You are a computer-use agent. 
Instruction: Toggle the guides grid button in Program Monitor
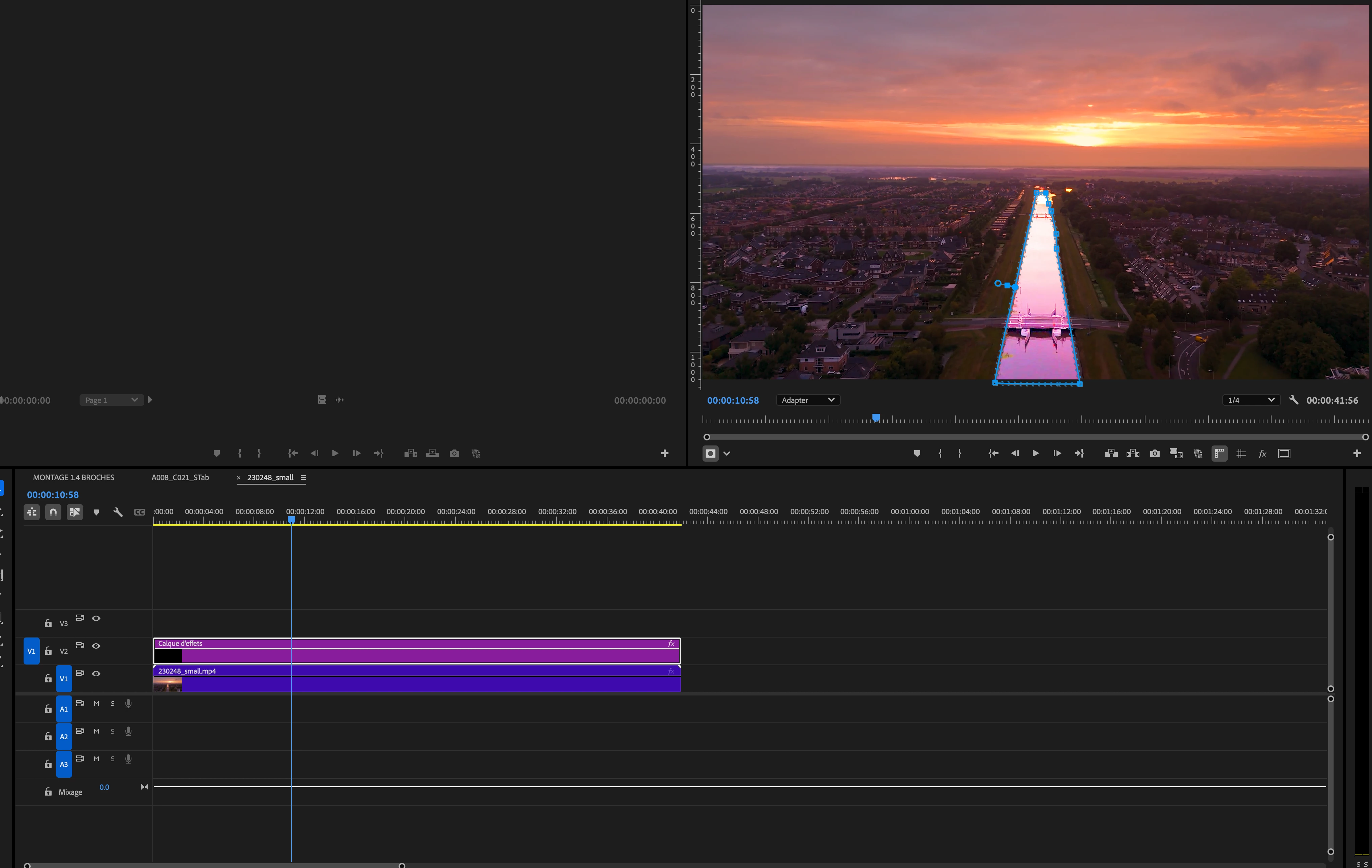[x=1241, y=453]
